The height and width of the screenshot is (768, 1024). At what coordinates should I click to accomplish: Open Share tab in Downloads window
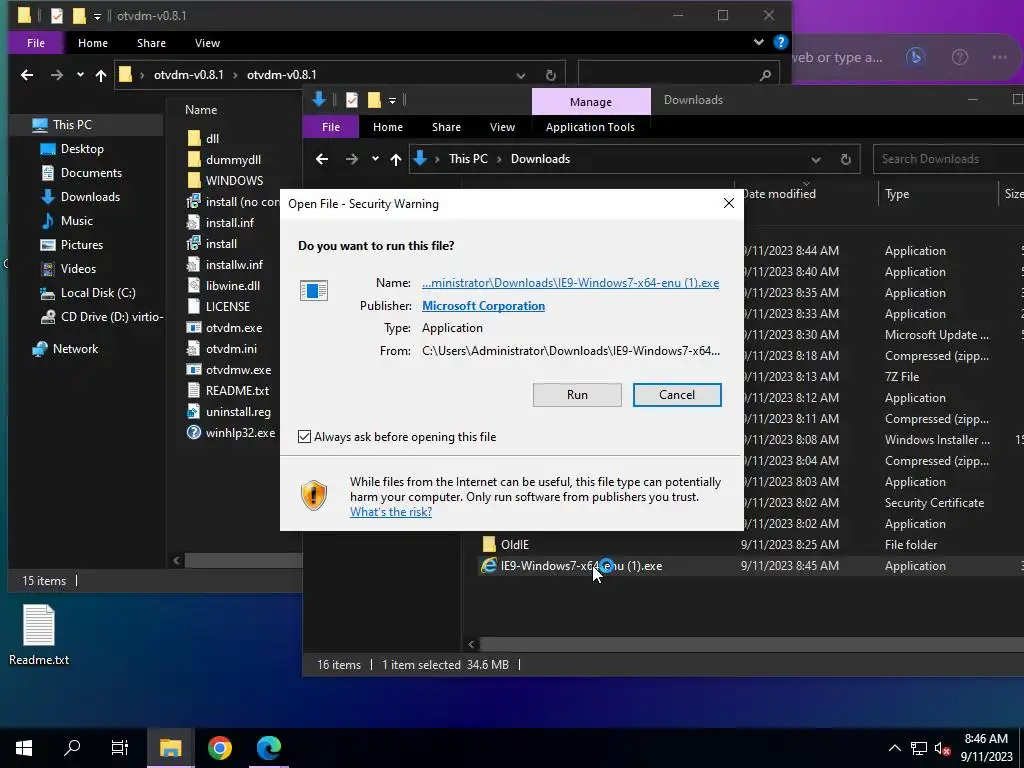click(446, 127)
